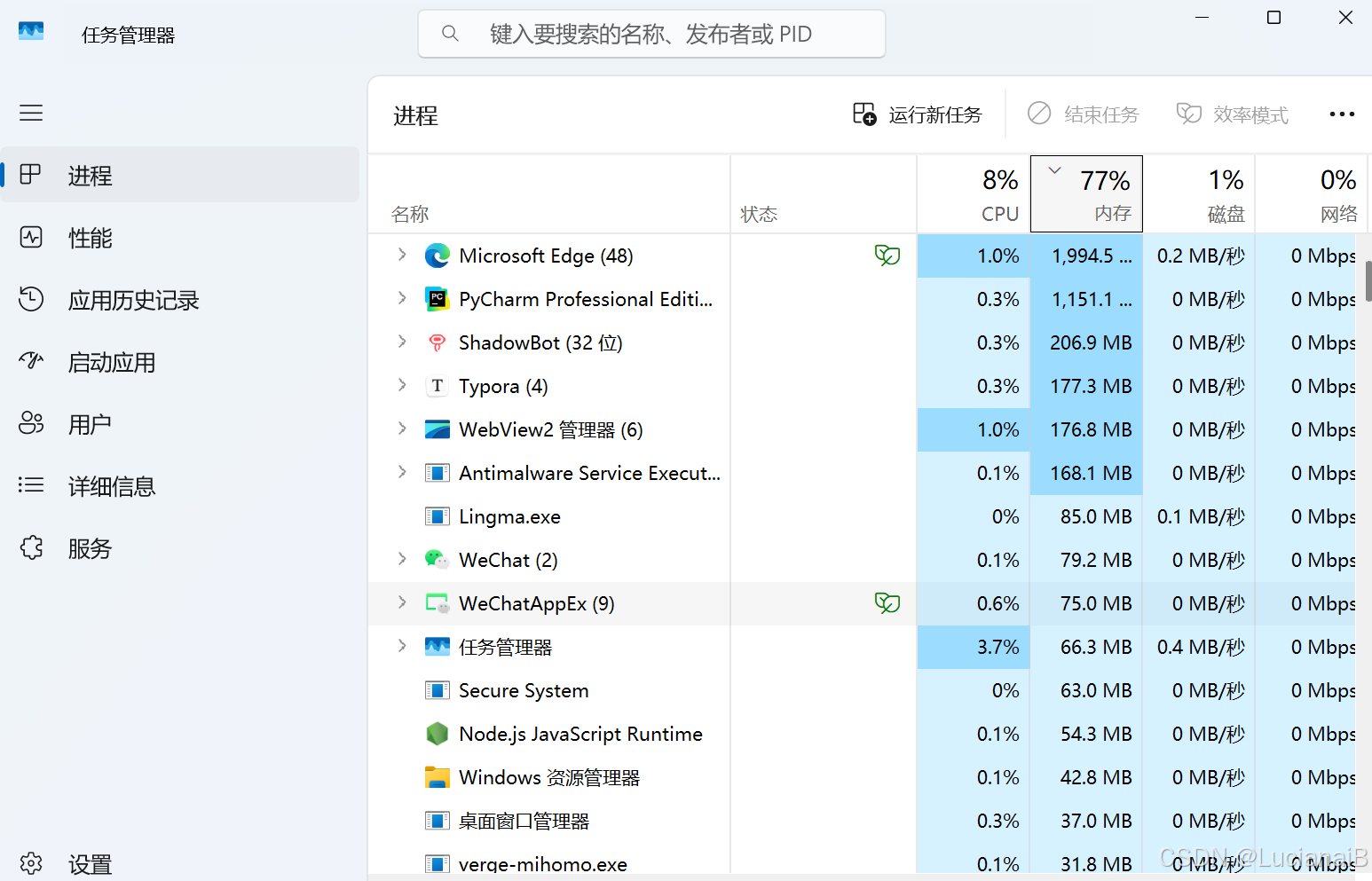Screen dimensions: 1372x881
Task: Click the 详细信息 details list icon
Action: [31, 485]
